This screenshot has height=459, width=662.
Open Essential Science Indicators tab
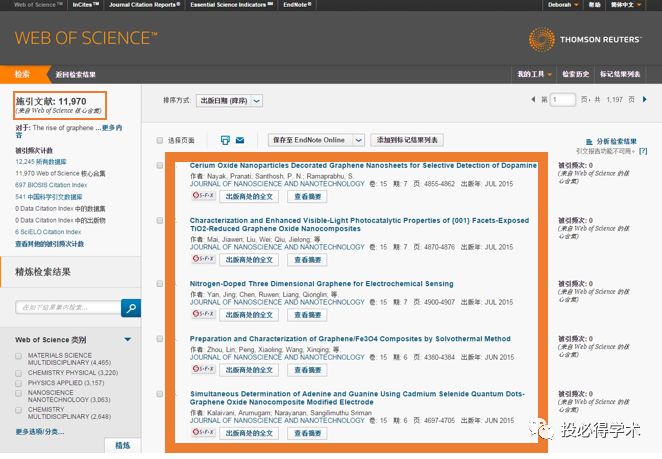(231, 5)
